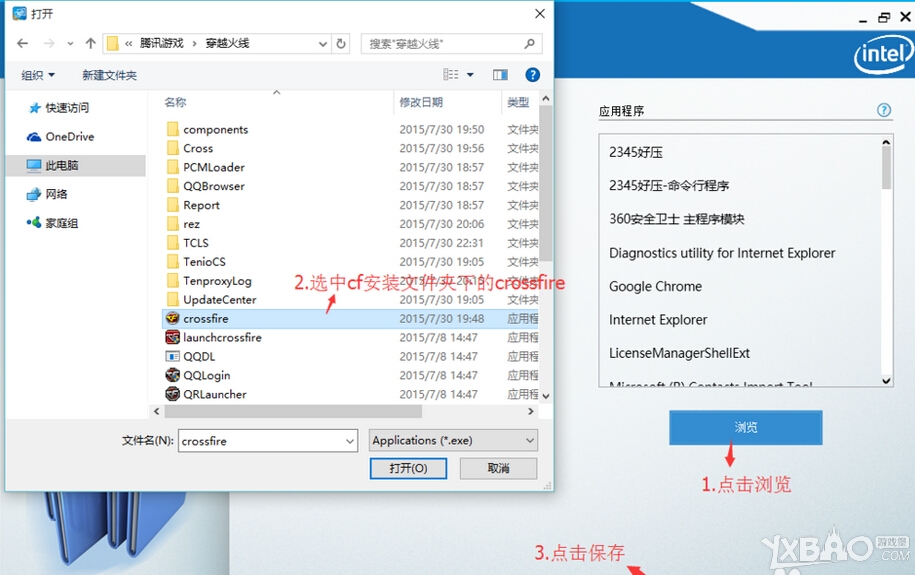Viewport: 915px width, 575px height.
Task: Change the file view layout icon
Action: (450, 74)
